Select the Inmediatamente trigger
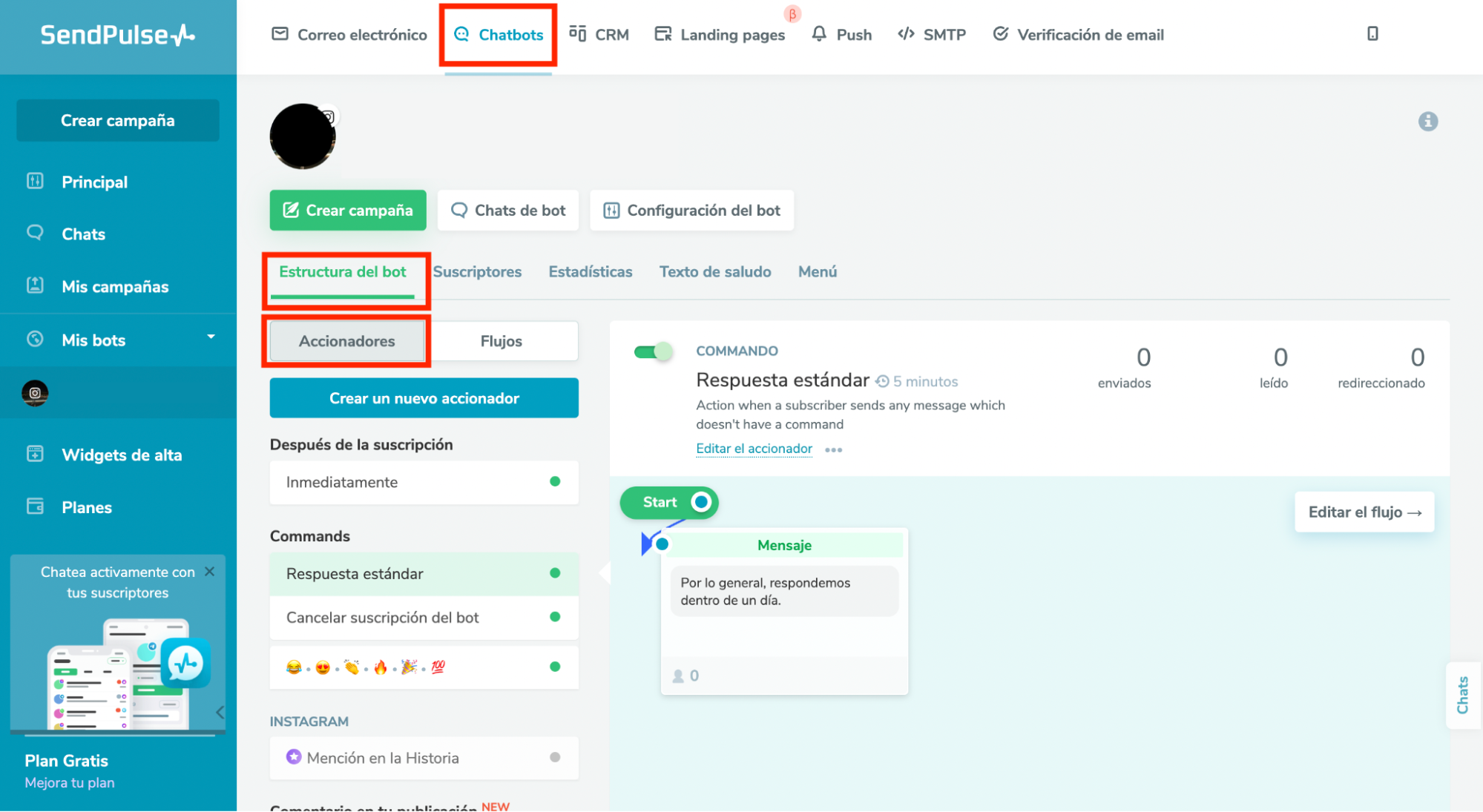This screenshot has height=812, width=1483. 424,482
